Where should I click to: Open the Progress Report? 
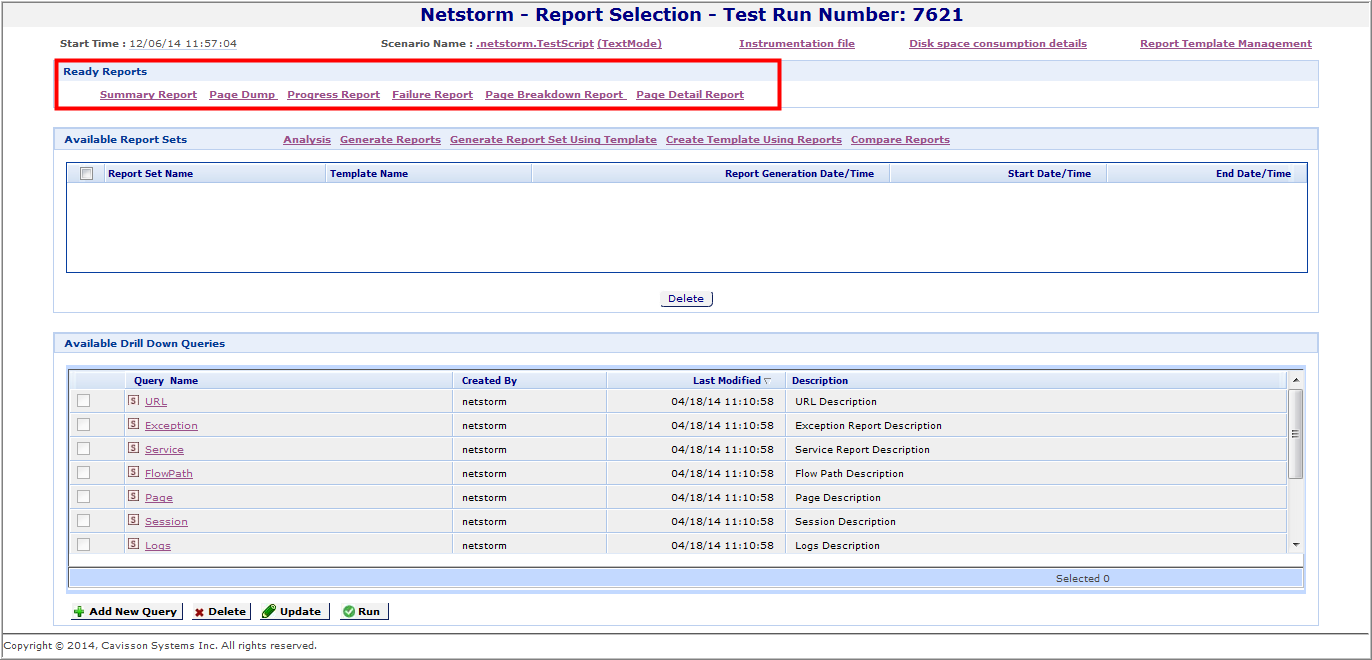[333, 95]
